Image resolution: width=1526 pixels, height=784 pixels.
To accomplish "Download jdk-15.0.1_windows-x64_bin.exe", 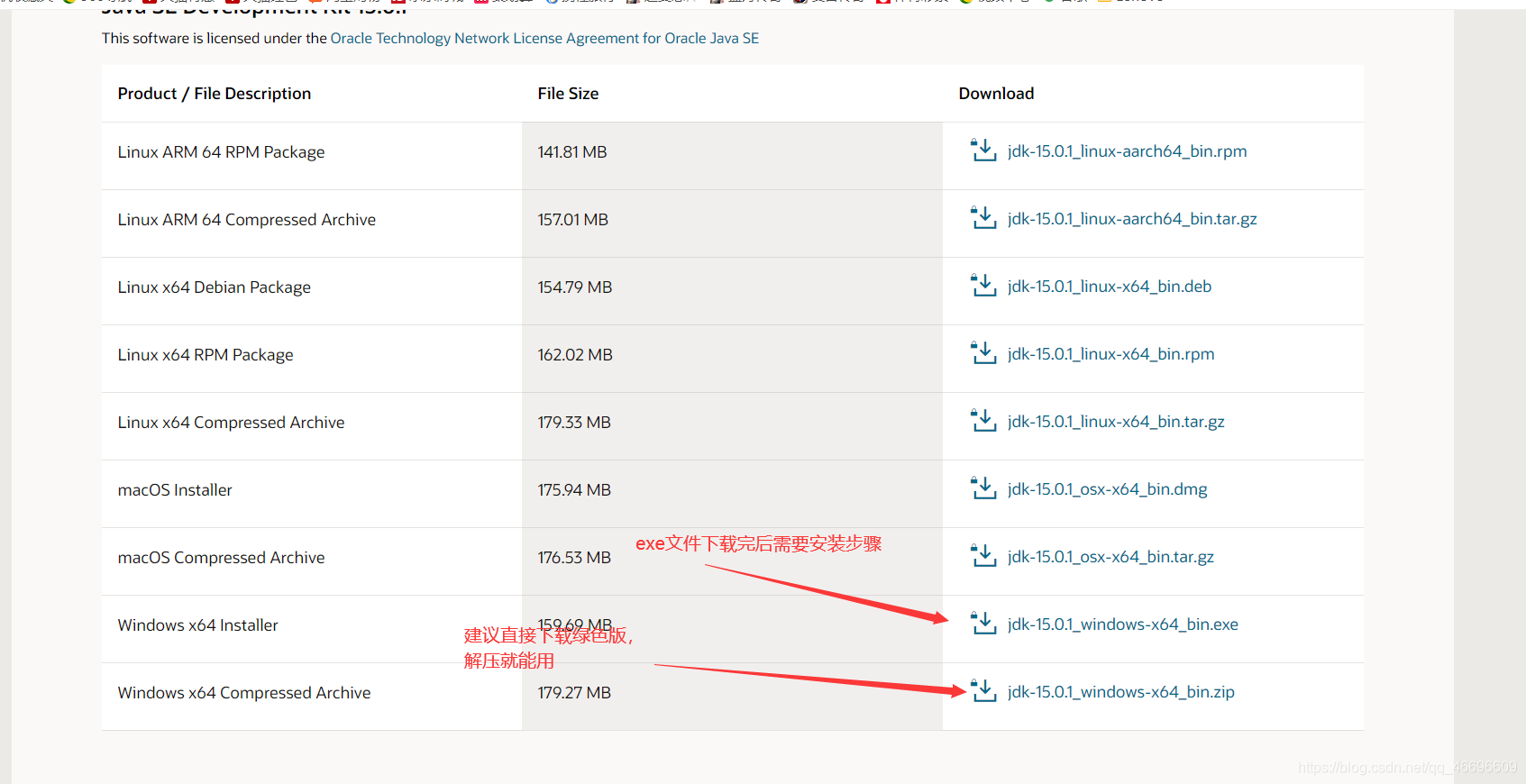I will 1122,624.
